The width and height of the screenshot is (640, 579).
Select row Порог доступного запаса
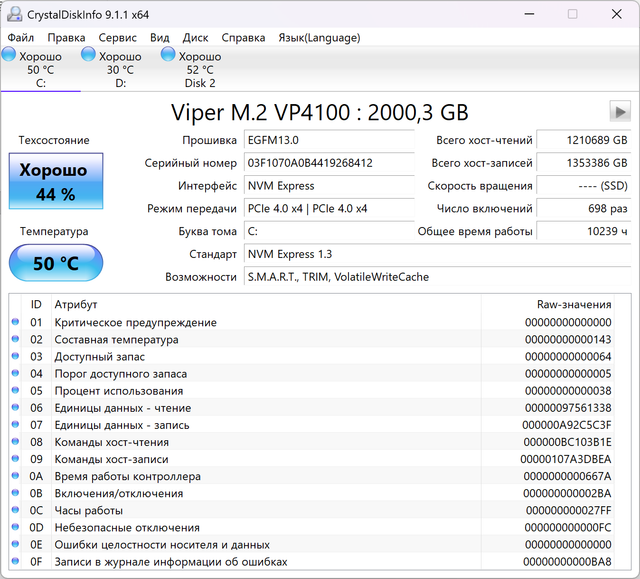coord(311,374)
